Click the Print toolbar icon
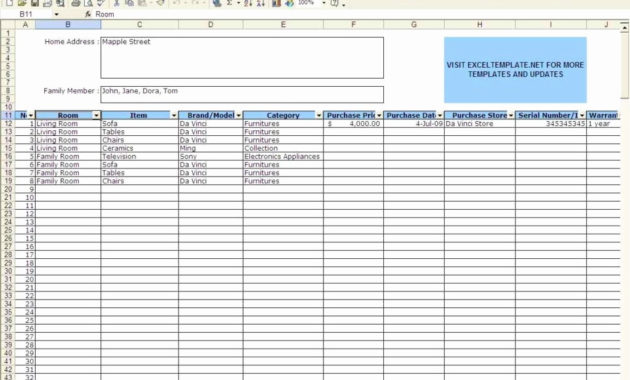Image resolution: width=630 pixels, height=380 pixels. click(x=75, y=3)
